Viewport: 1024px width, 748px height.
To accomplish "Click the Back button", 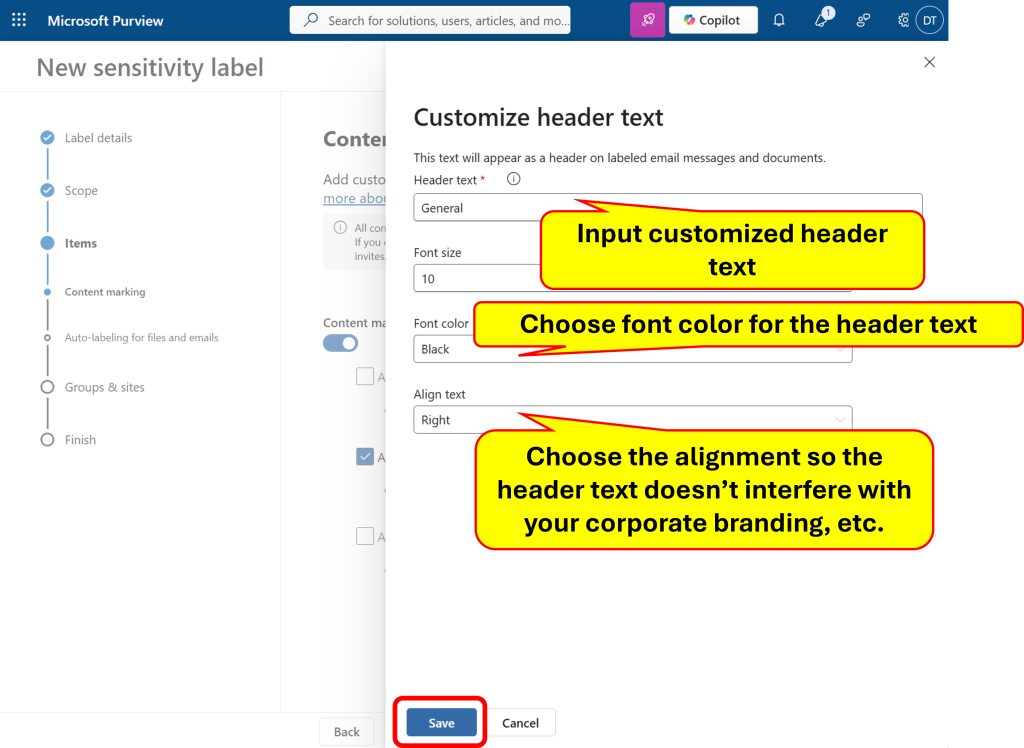I will pyautogui.click(x=347, y=732).
